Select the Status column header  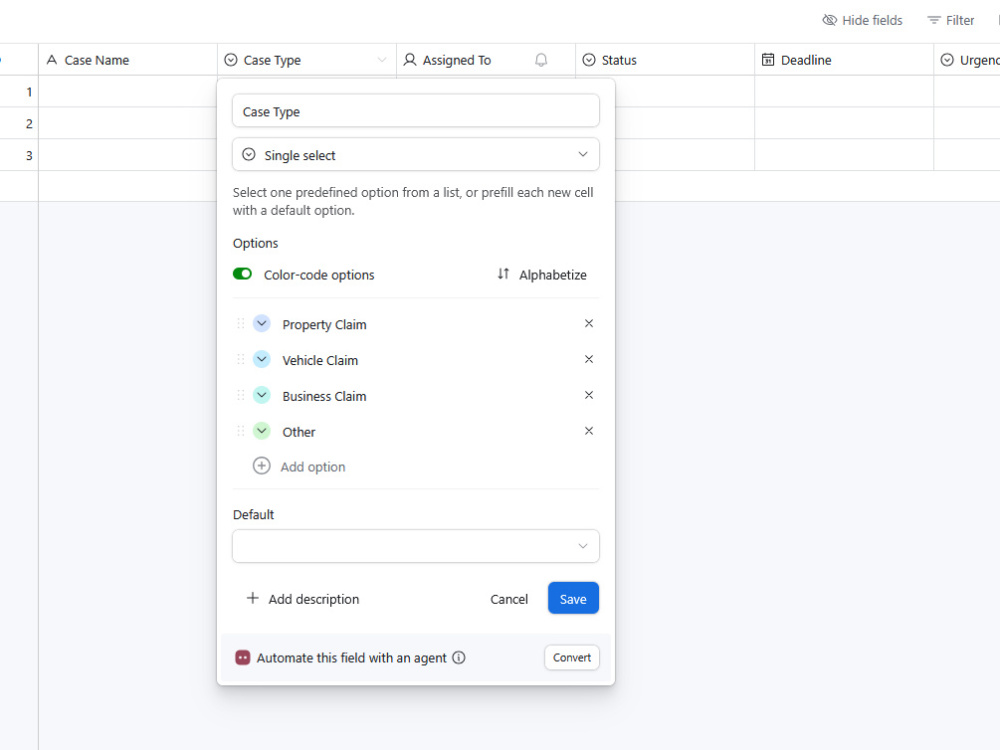tap(665, 60)
